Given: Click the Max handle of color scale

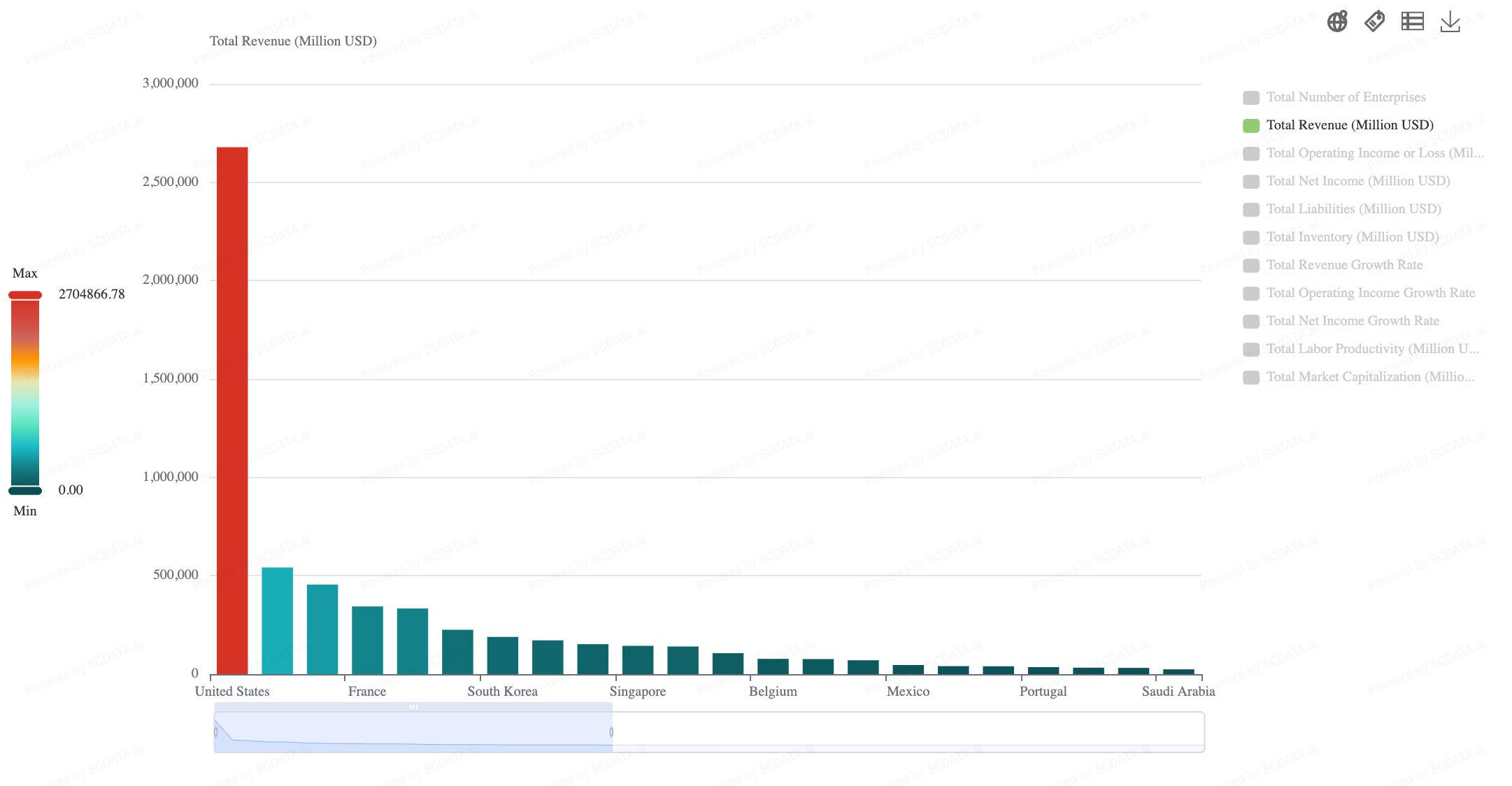Looking at the screenshot, I should (x=25, y=295).
